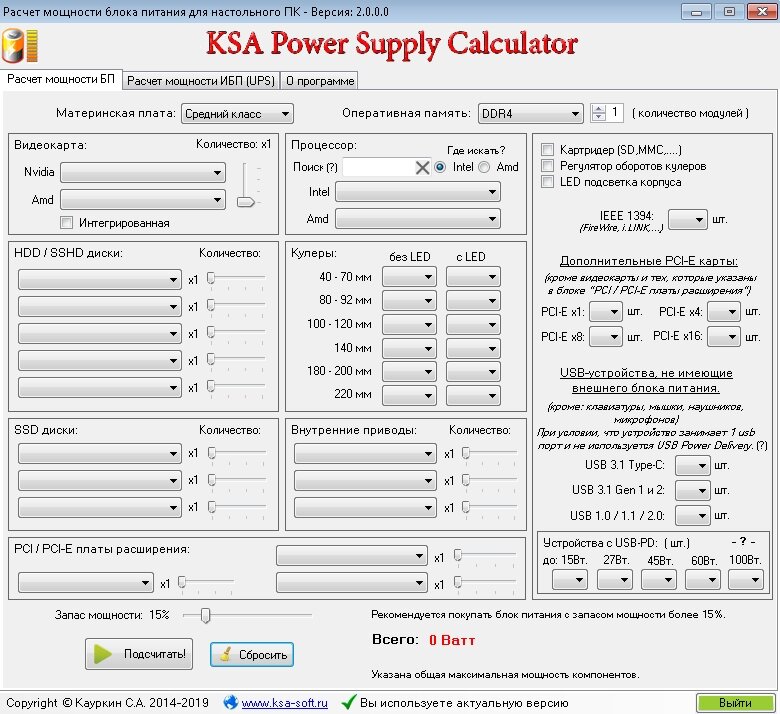This screenshot has width=780, height=714.
Task: Open the Intel processor dropdown
Action: tap(418, 192)
